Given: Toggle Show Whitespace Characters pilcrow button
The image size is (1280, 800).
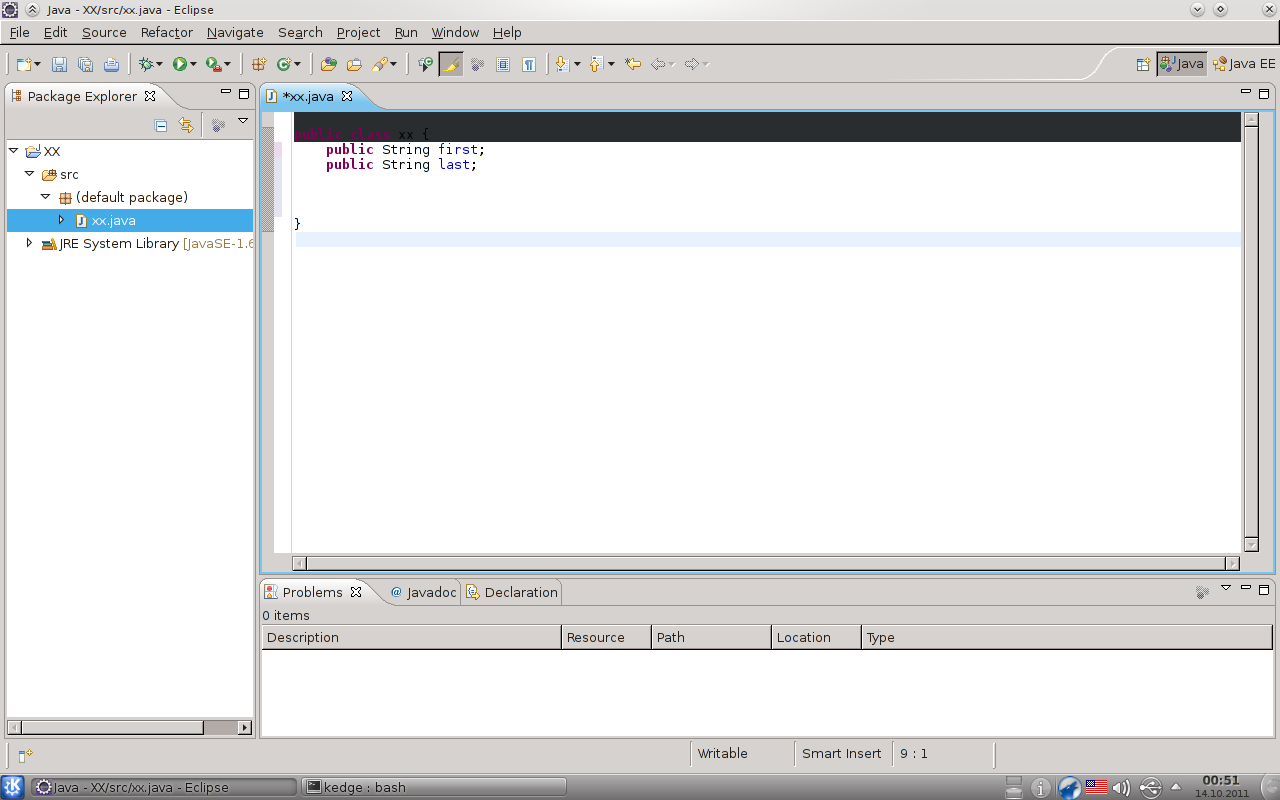Looking at the screenshot, I should click(529, 64).
